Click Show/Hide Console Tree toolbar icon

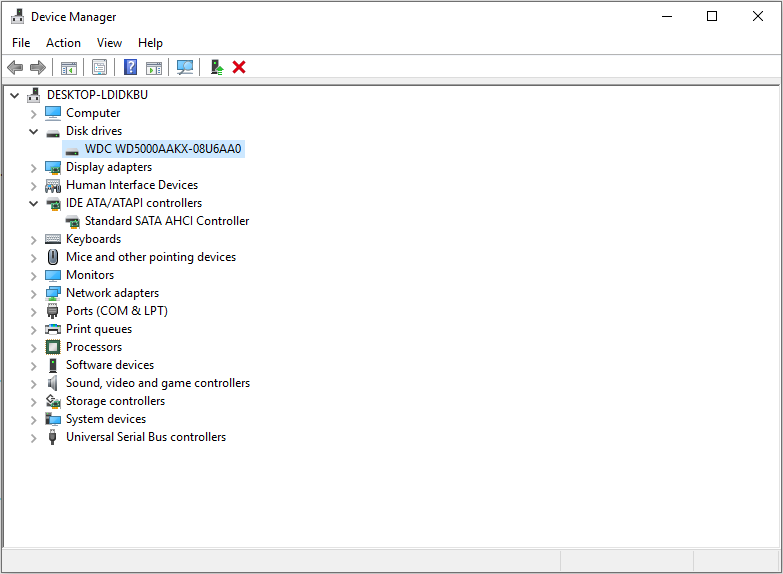coord(69,67)
